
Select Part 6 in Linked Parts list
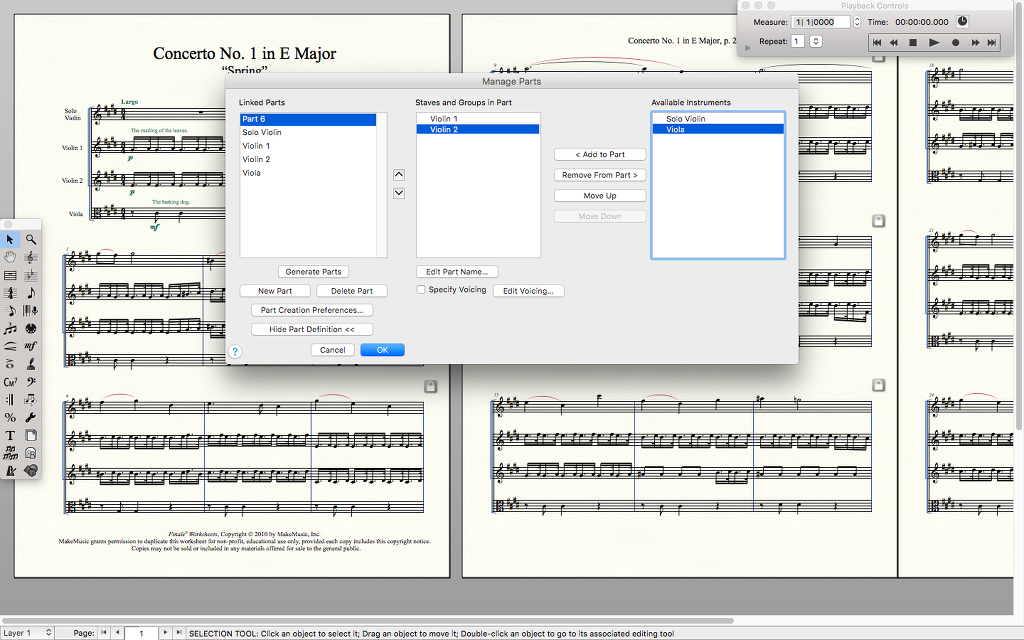(x=308, y=119)
